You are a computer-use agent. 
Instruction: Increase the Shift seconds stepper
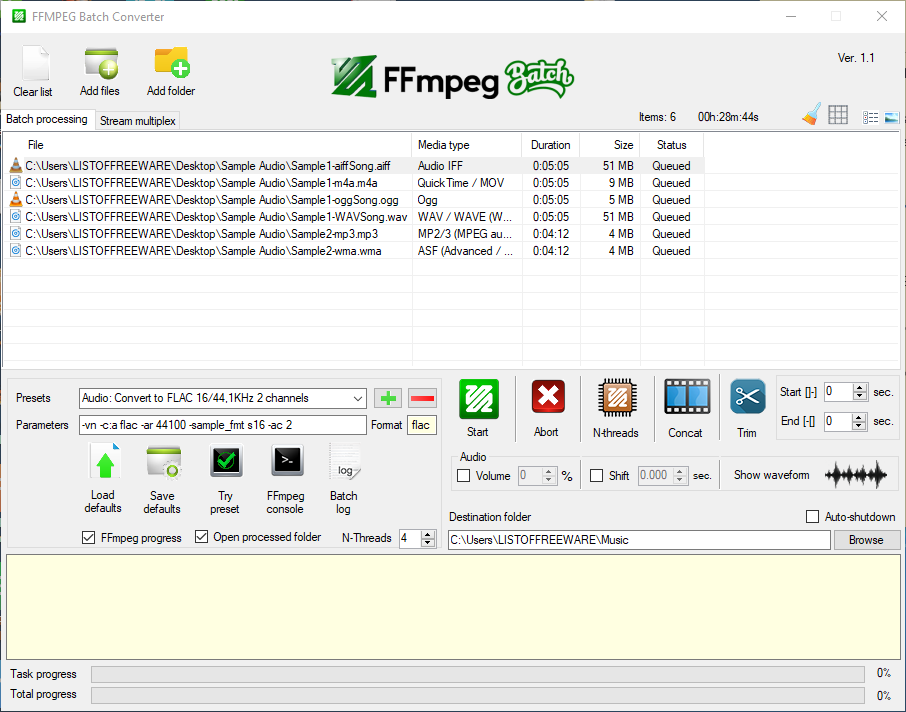click(x=680, y=472)
